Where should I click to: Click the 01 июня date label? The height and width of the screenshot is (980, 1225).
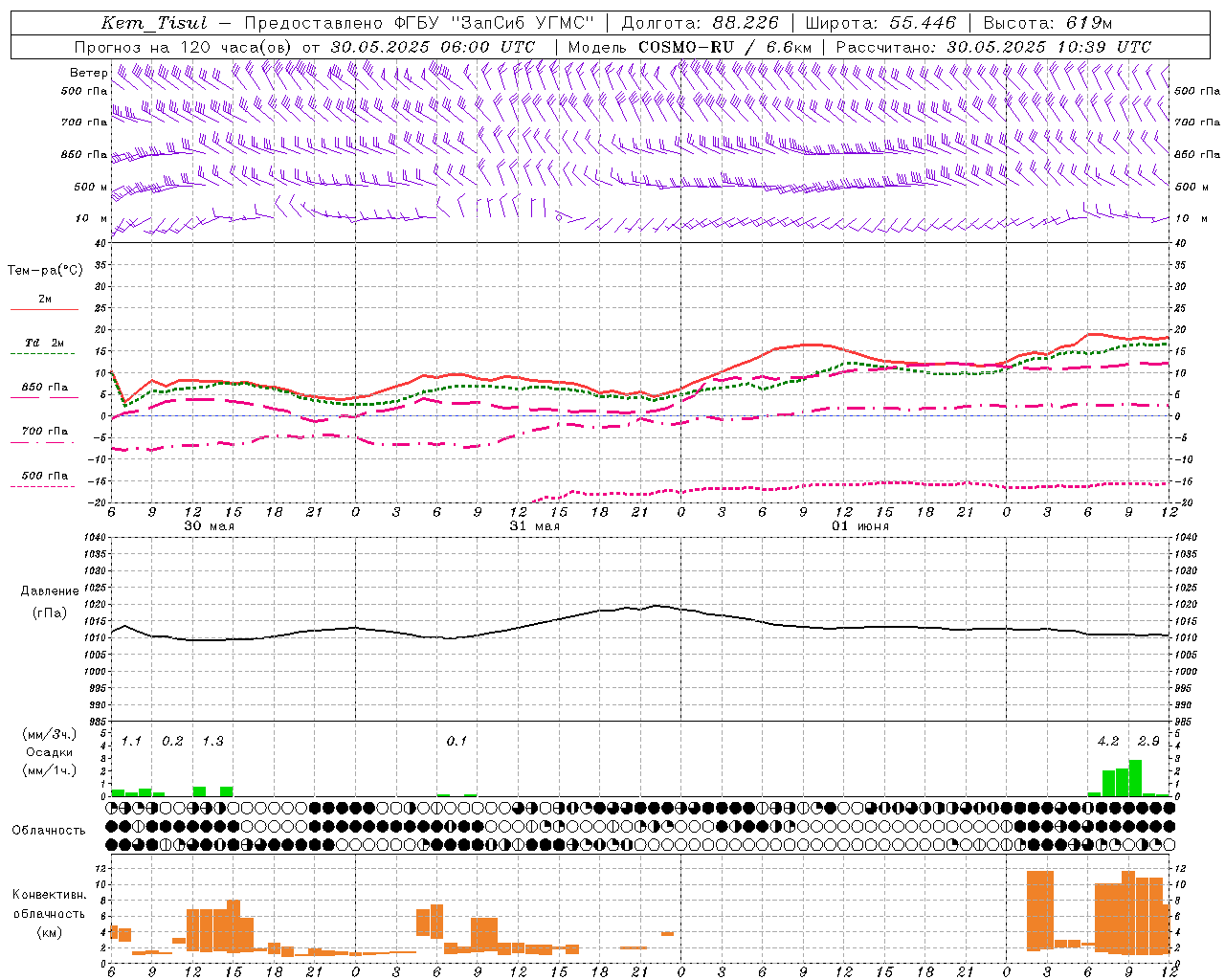pos(860,526)
